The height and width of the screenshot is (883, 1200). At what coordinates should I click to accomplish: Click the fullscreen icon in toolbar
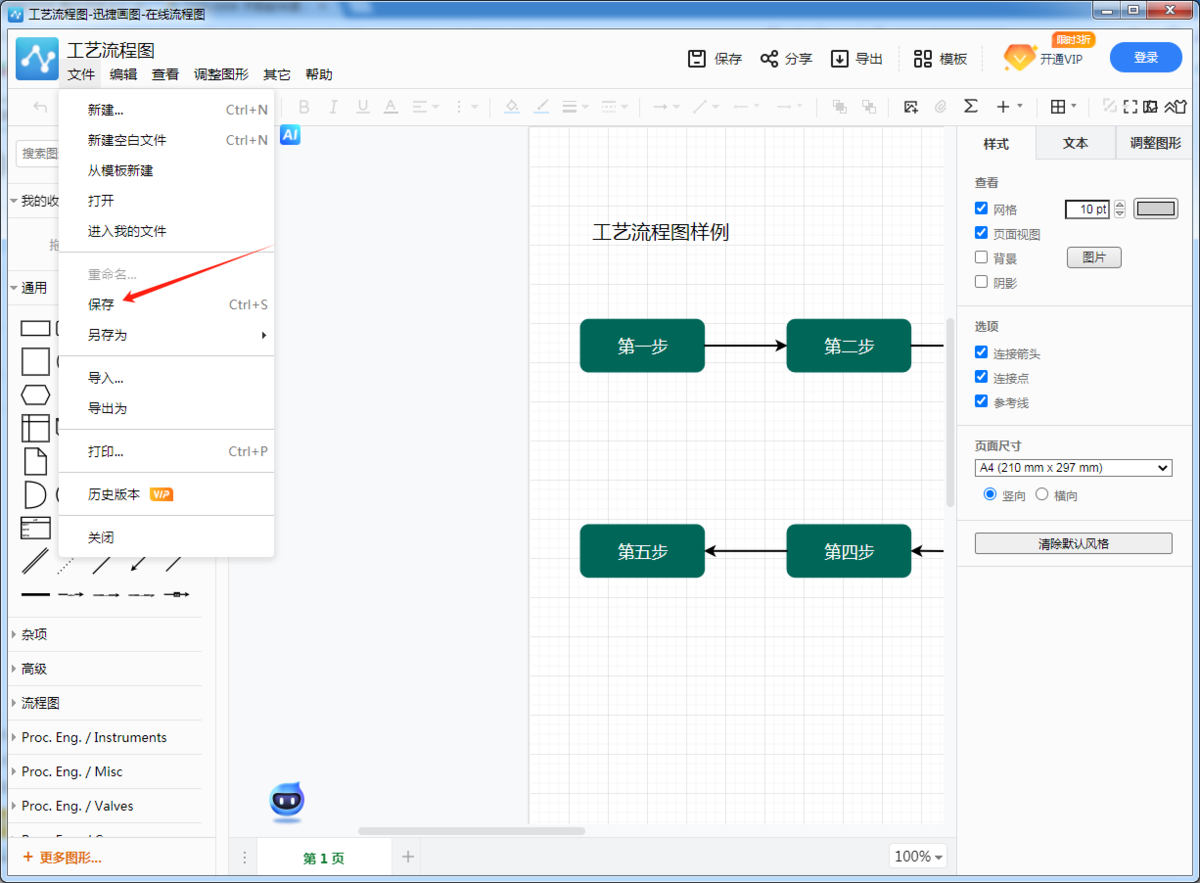(1131, 106)
